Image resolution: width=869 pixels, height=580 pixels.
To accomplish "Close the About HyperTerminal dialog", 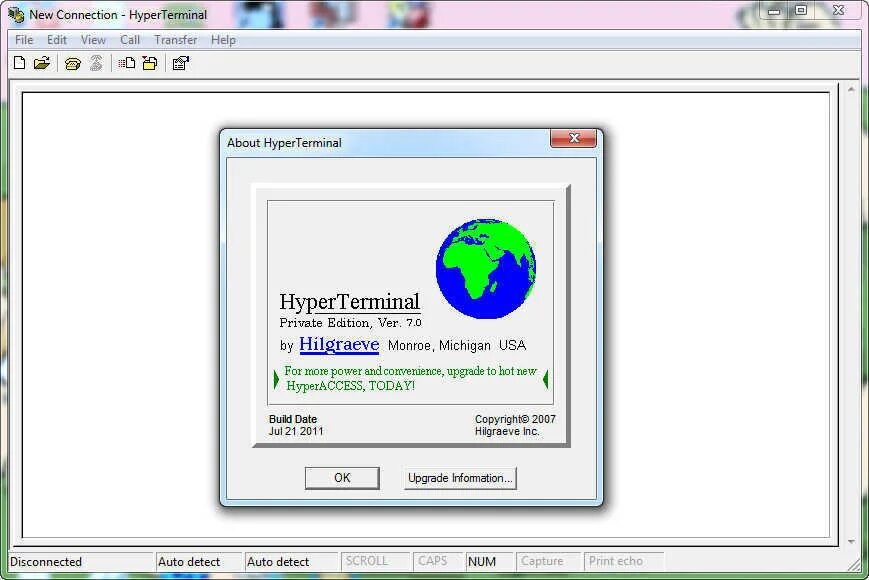I will tap(574, 138).
